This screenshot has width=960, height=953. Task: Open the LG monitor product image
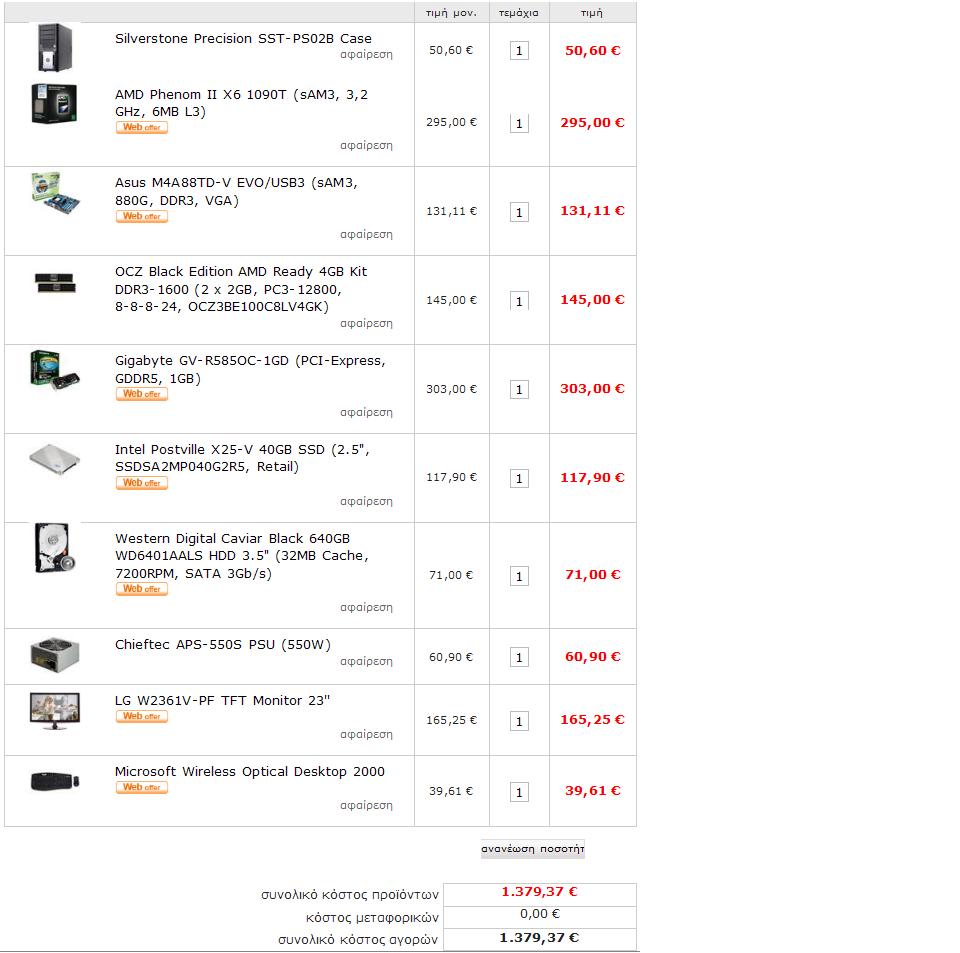coord(54,711)
